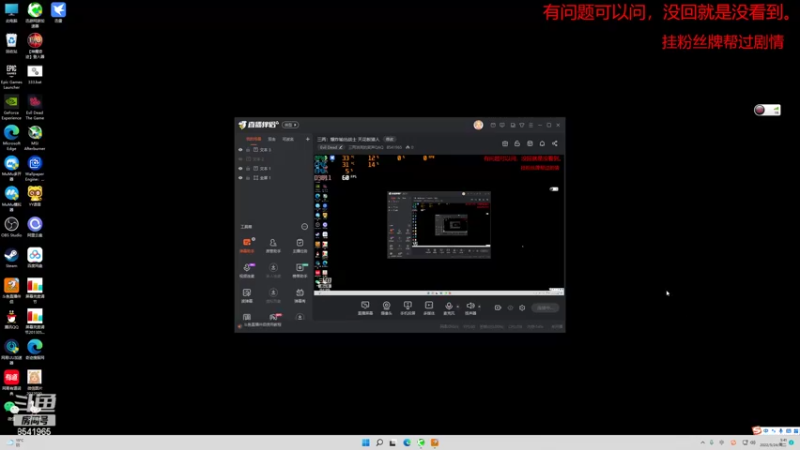Add a new scene with plus icon

[307, 139]
